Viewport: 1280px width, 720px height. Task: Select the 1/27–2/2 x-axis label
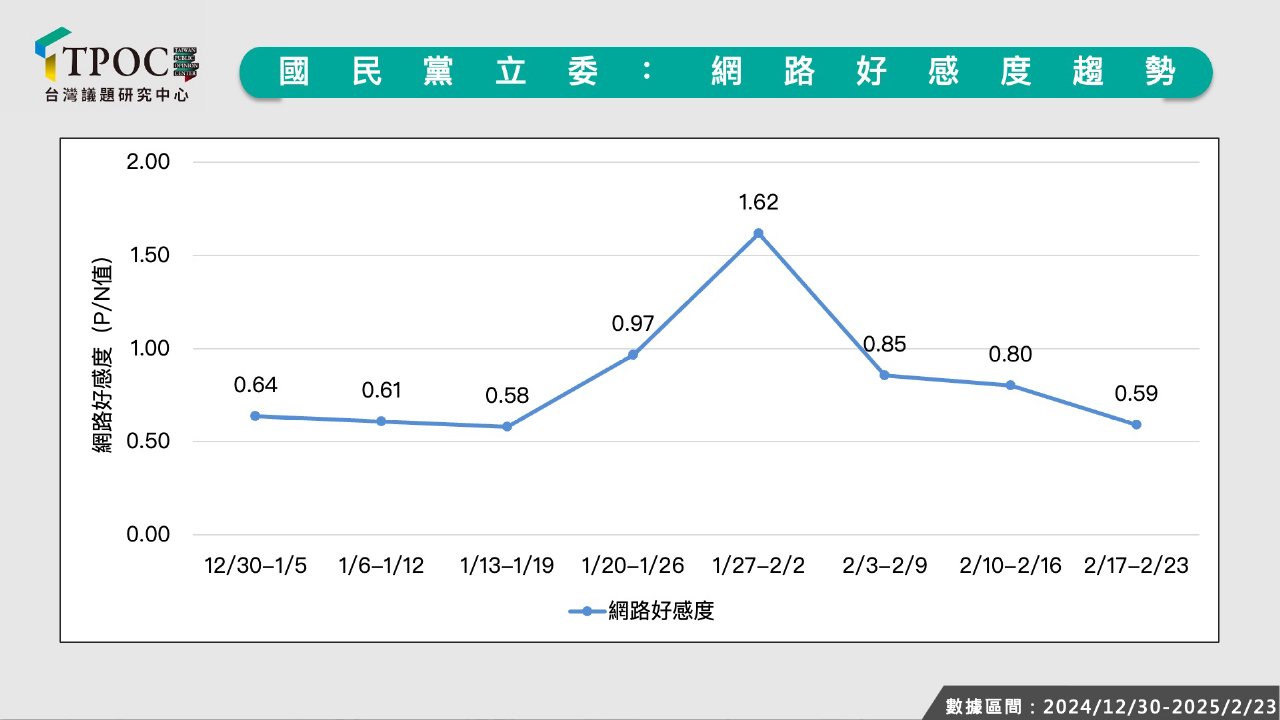[x=758, y=566]
